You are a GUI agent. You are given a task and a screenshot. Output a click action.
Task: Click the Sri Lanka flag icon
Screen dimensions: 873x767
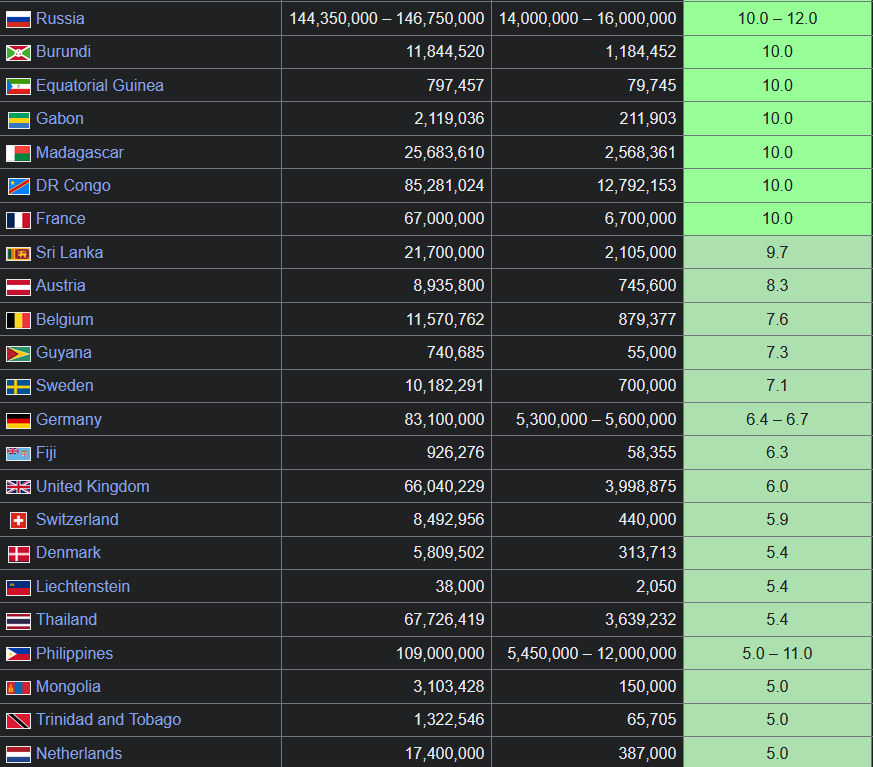pyautogui.click(x=18, y=253)
